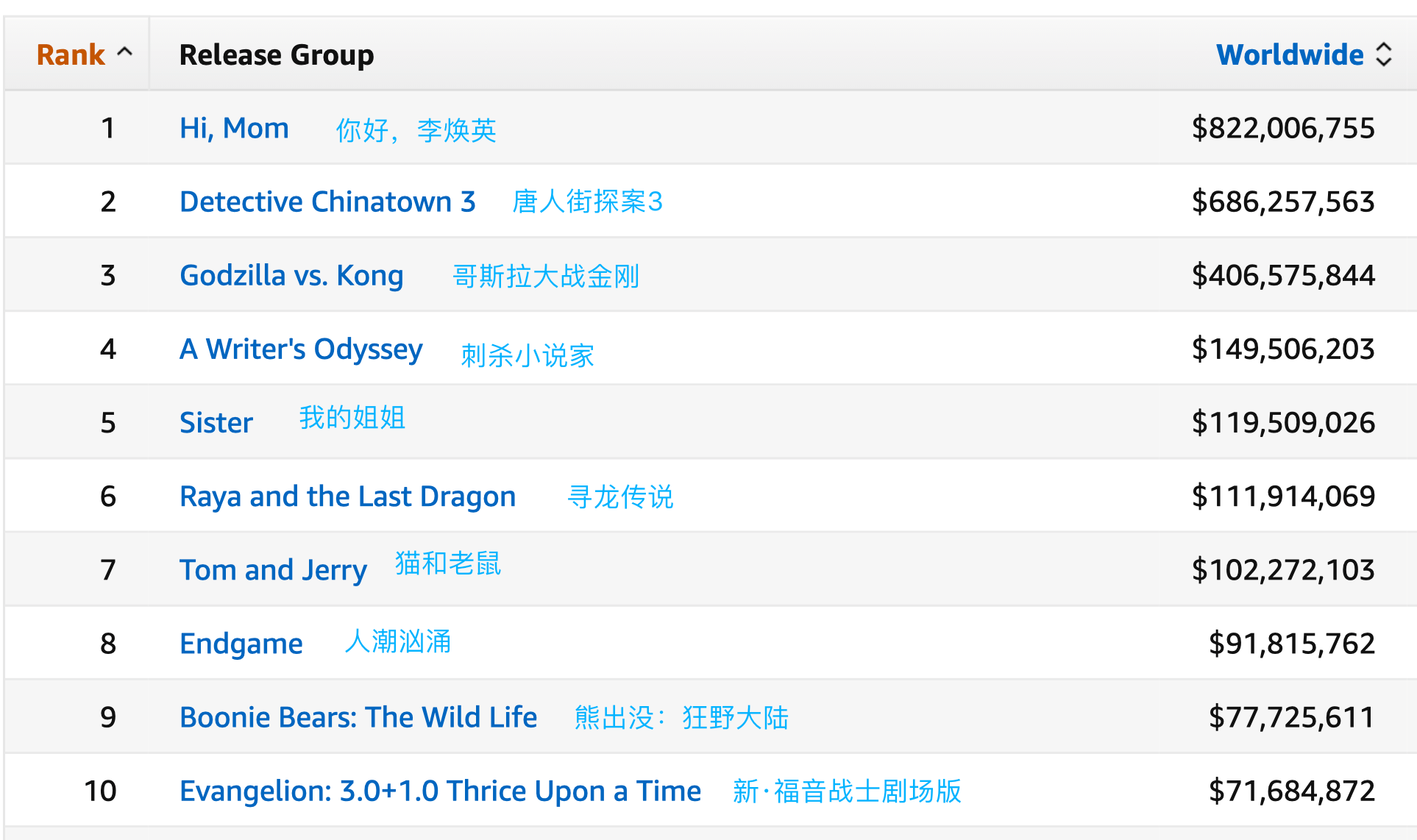Click Chinese title 寻龙传说

coord(620,497)
